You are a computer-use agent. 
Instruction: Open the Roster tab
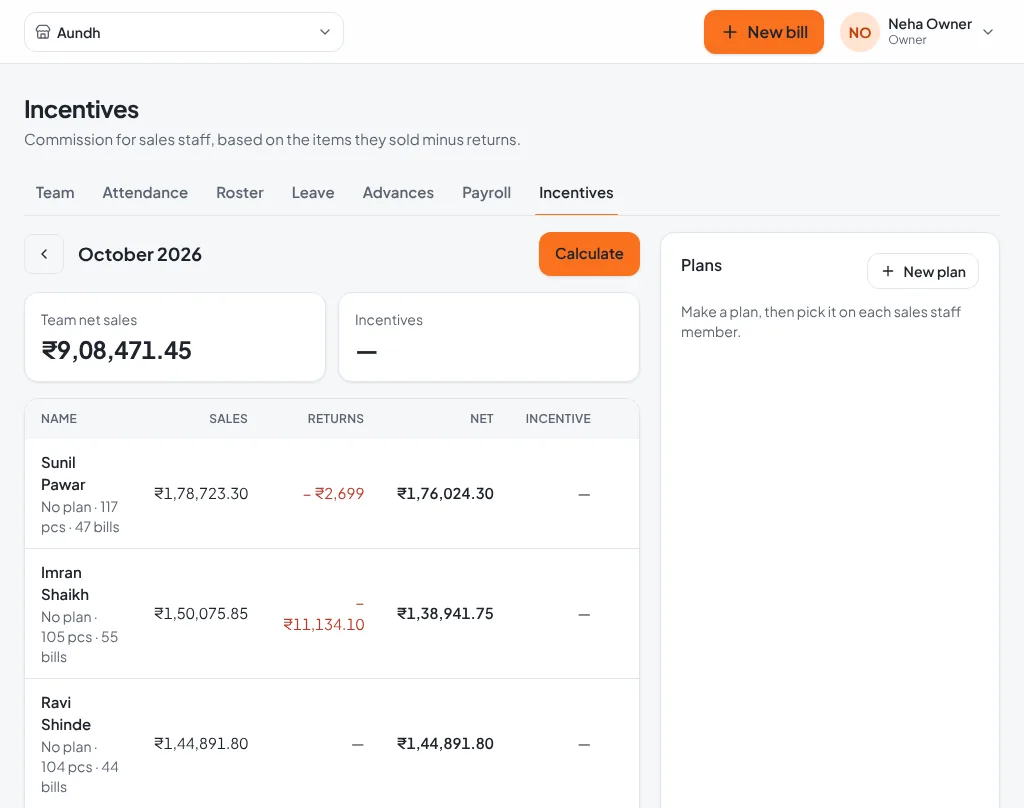click(240, 193)
